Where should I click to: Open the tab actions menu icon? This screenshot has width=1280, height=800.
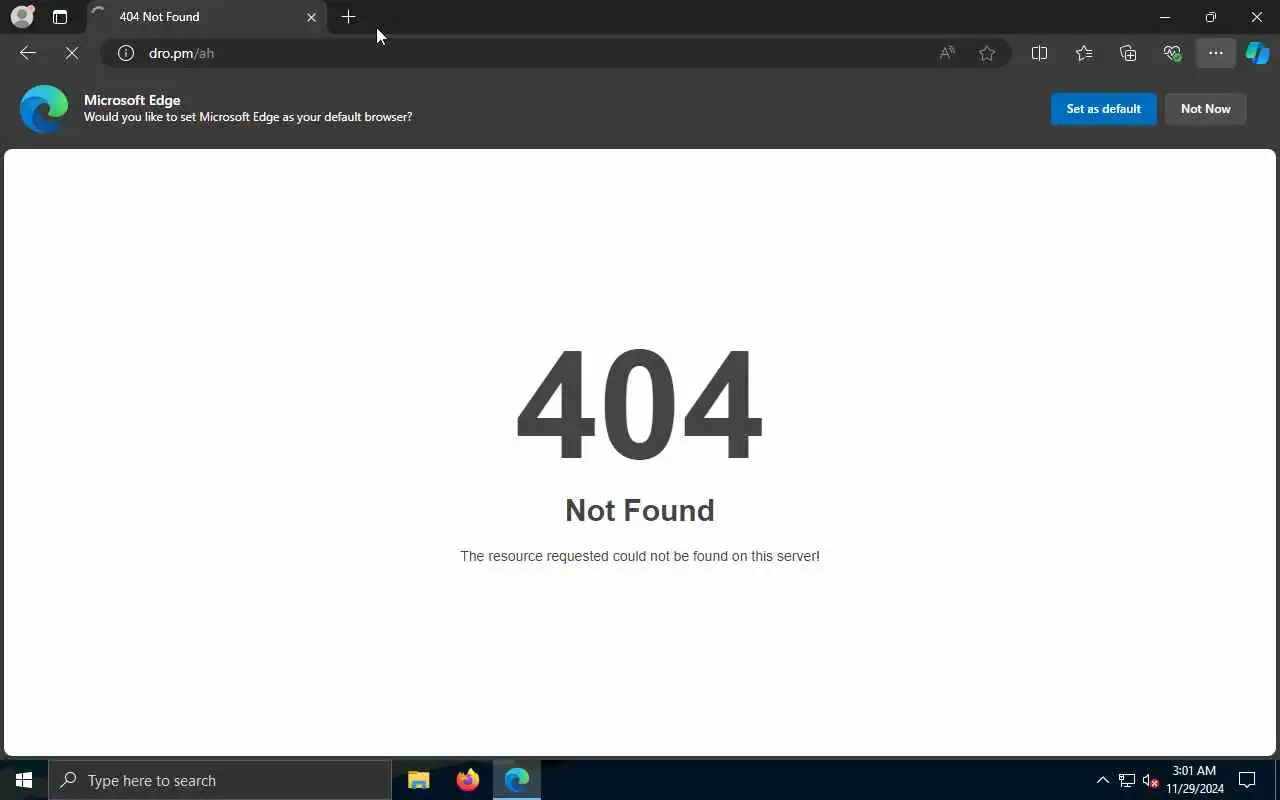tap(60, 17)
